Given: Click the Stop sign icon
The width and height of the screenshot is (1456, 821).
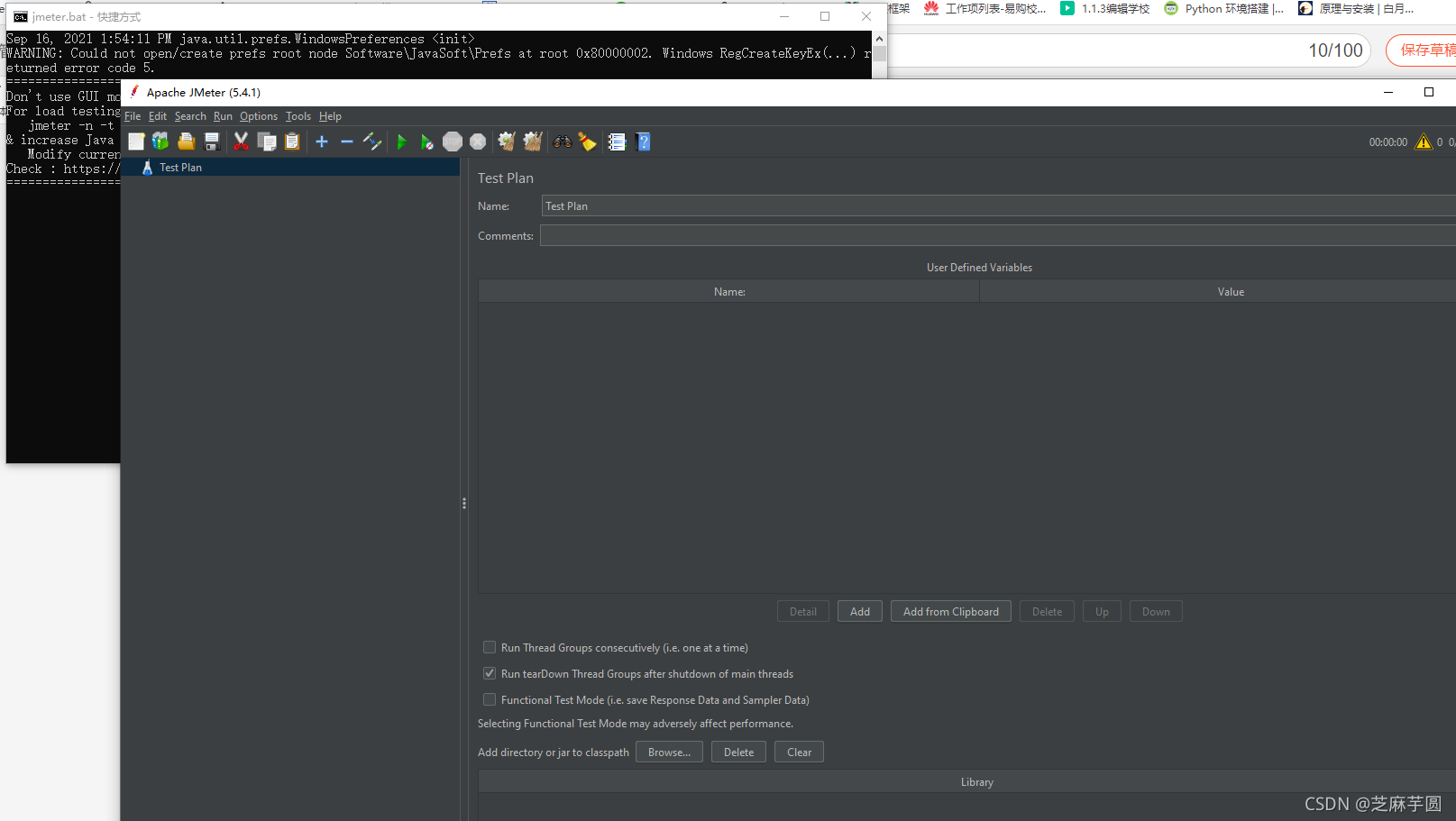Looking at the screenshot, I should click(453, 141).
